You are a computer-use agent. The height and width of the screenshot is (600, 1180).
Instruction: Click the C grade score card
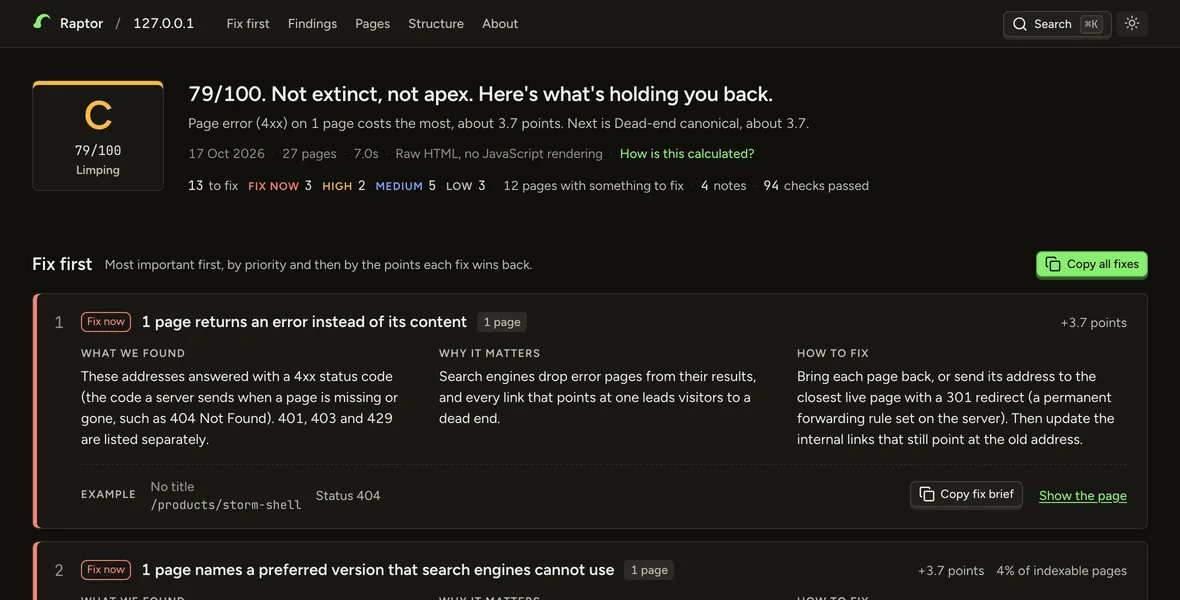point(98,136)
